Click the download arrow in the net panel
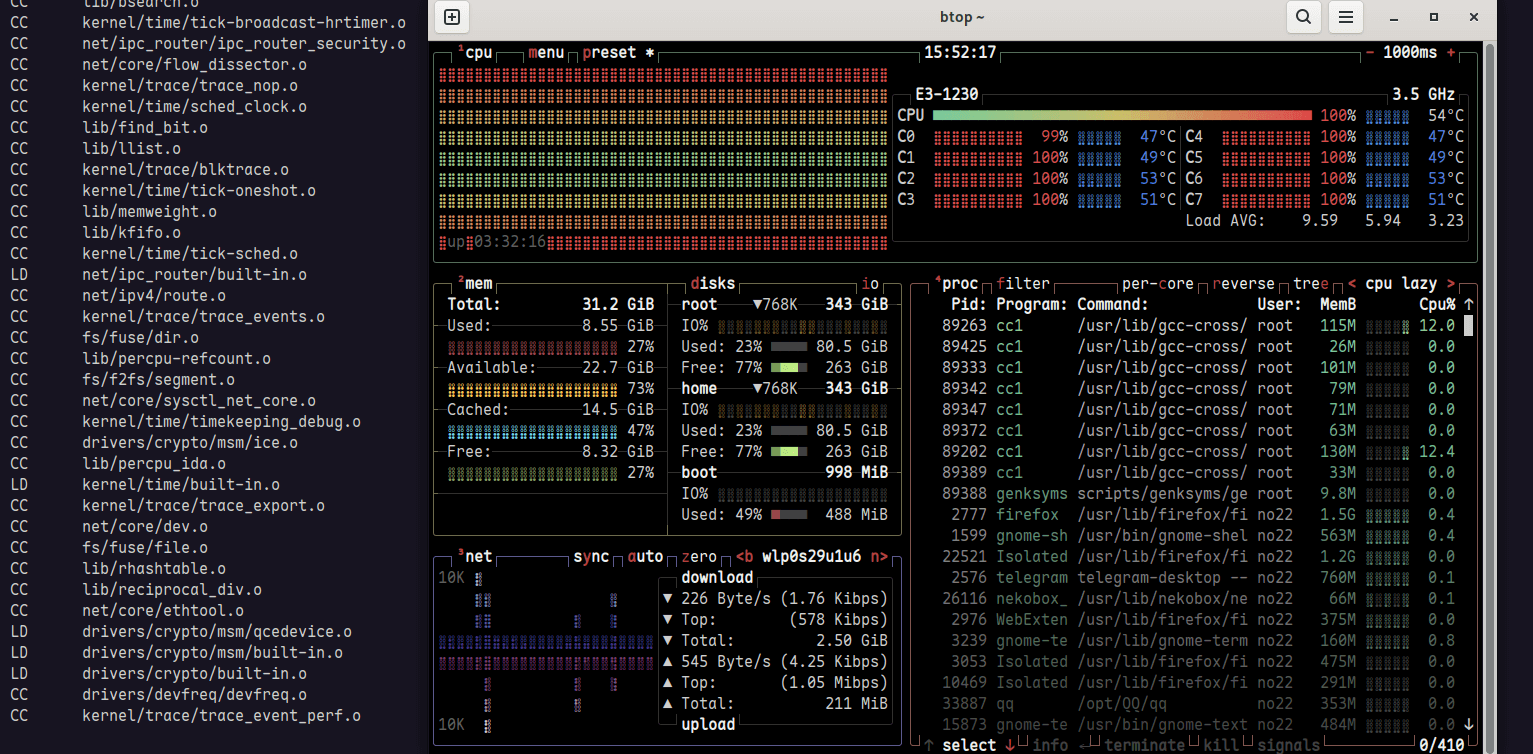 click(x=668, y=598)
